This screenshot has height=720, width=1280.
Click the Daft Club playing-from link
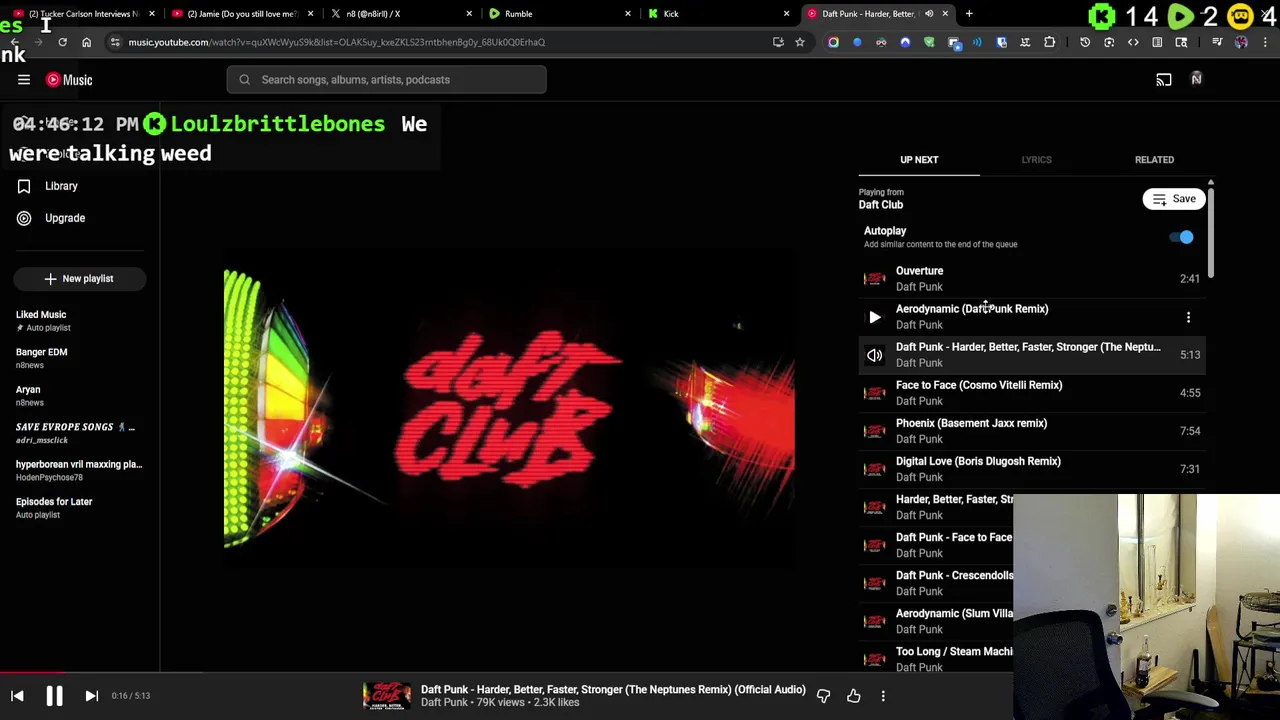tap(881, 205)
